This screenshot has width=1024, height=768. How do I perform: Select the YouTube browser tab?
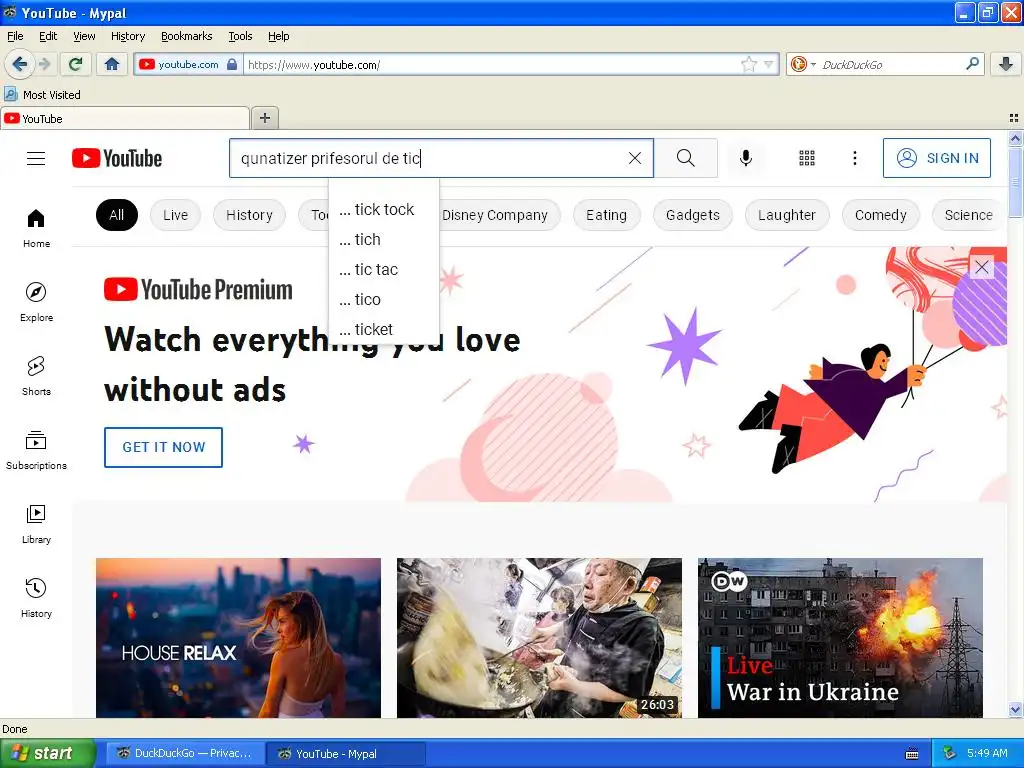(125, 118)
